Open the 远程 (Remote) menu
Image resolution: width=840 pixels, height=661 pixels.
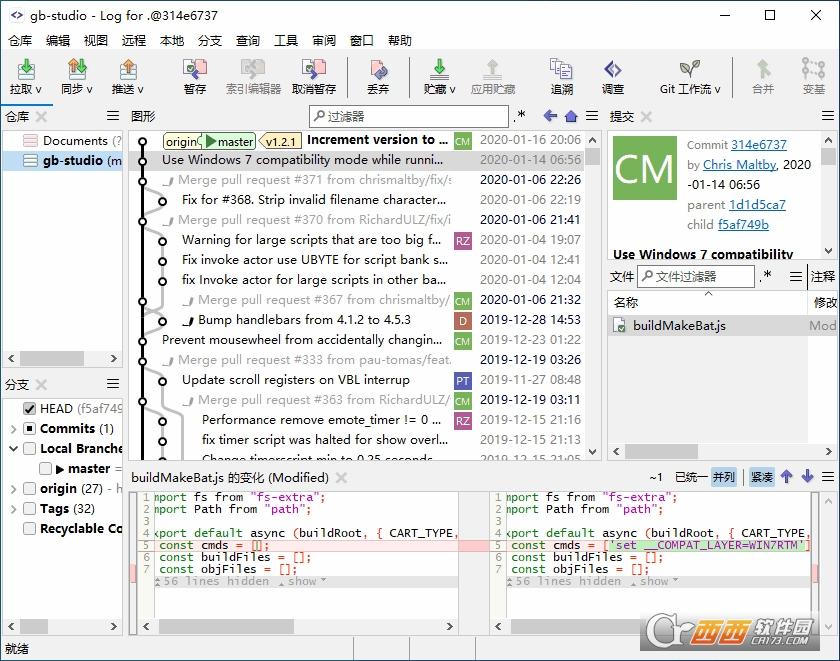pos(134,41)
